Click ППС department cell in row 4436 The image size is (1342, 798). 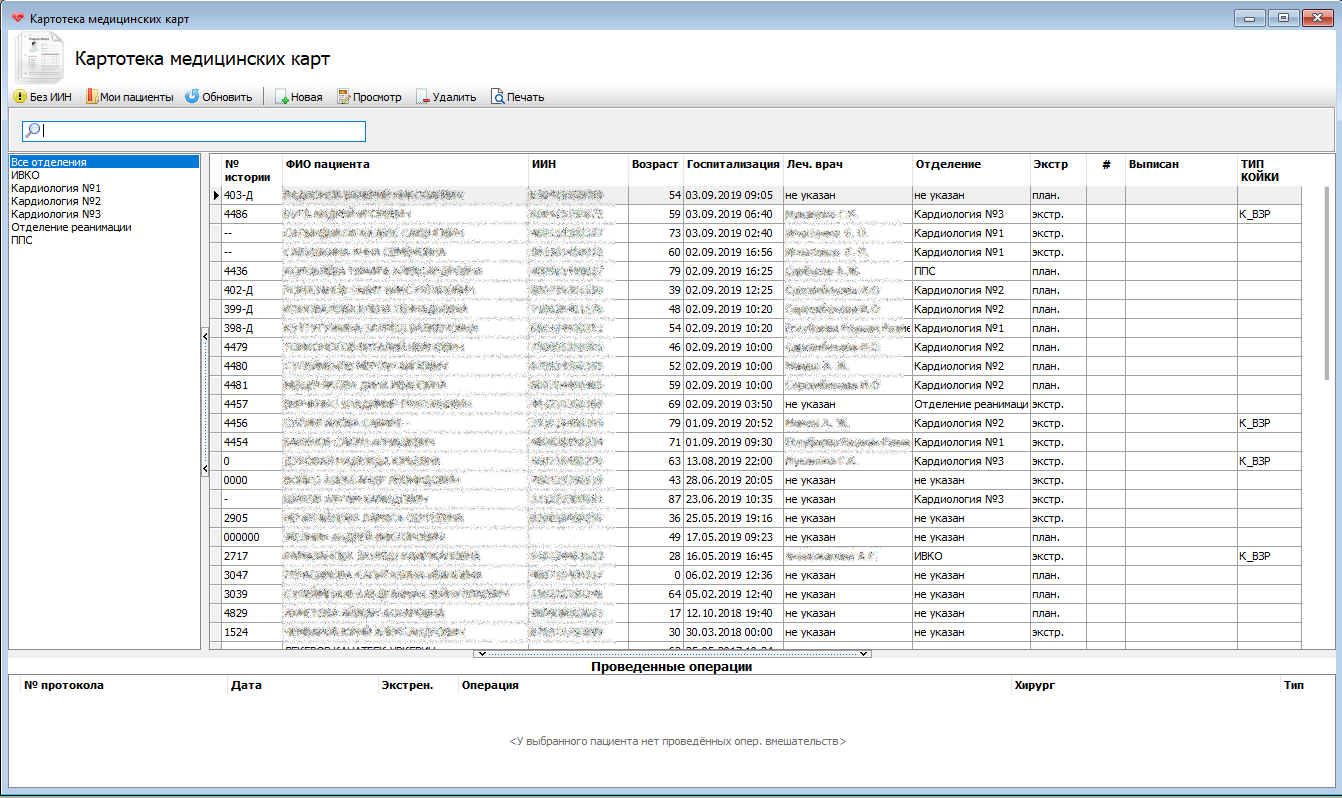click(971, 271)
